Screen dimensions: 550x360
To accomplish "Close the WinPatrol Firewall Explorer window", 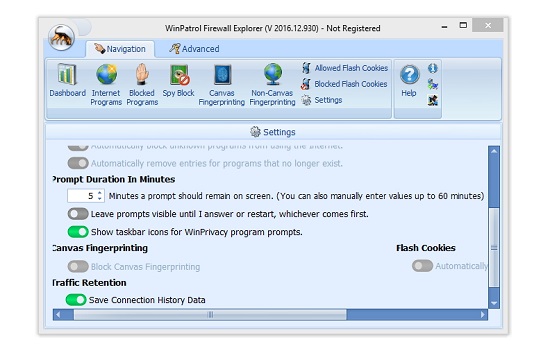I will click(488, 25).
